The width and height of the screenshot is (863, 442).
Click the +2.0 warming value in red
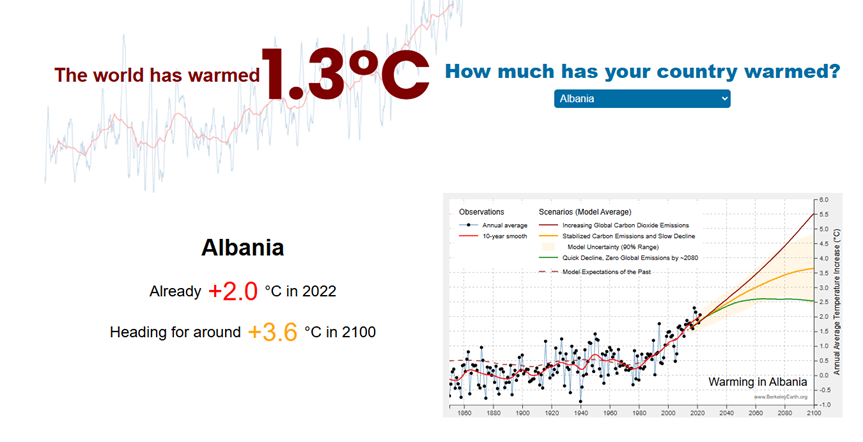pos(233,291)
